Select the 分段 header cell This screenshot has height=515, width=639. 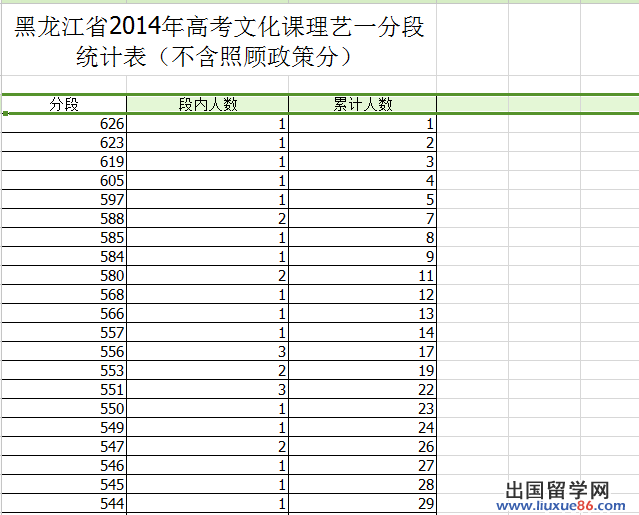tap(64, 104)
